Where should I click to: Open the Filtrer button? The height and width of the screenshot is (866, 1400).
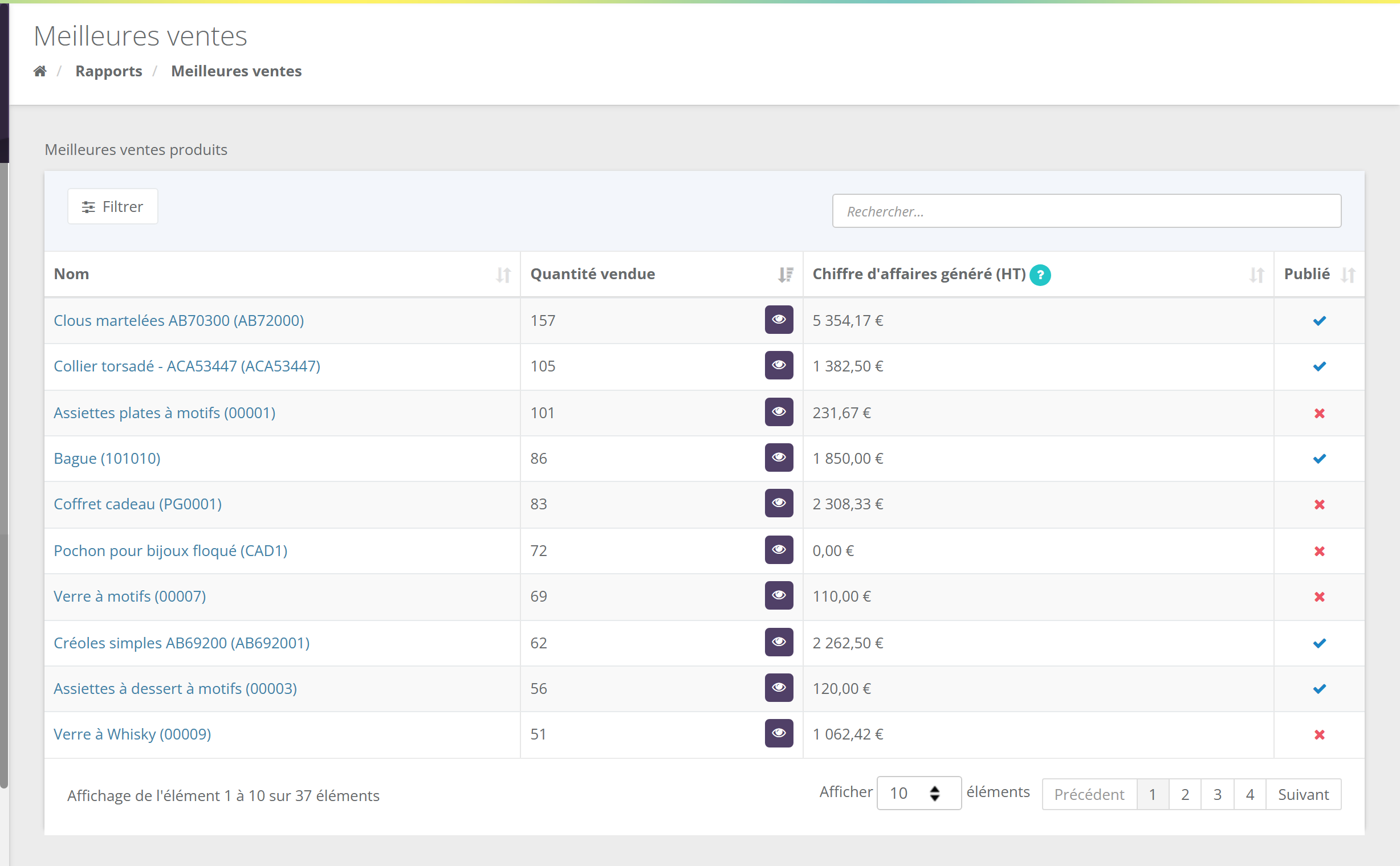[112, 206]
